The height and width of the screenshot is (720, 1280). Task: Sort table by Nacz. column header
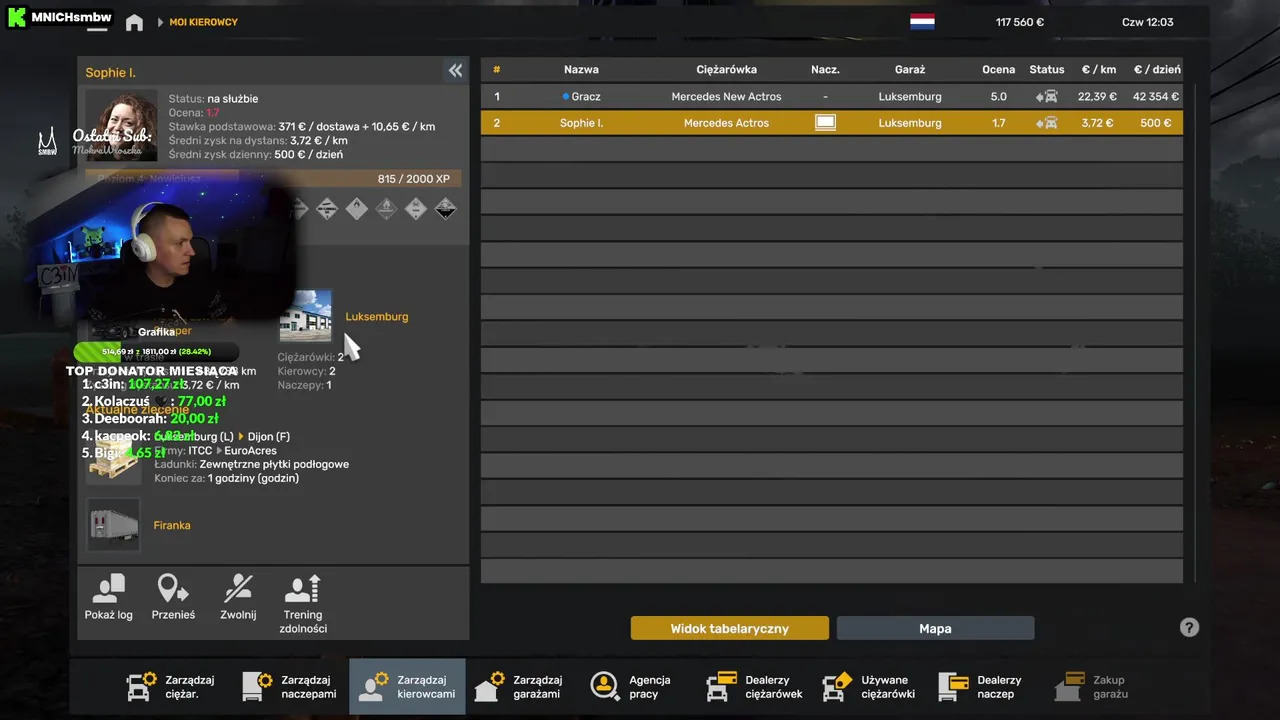tap(825, 70)
